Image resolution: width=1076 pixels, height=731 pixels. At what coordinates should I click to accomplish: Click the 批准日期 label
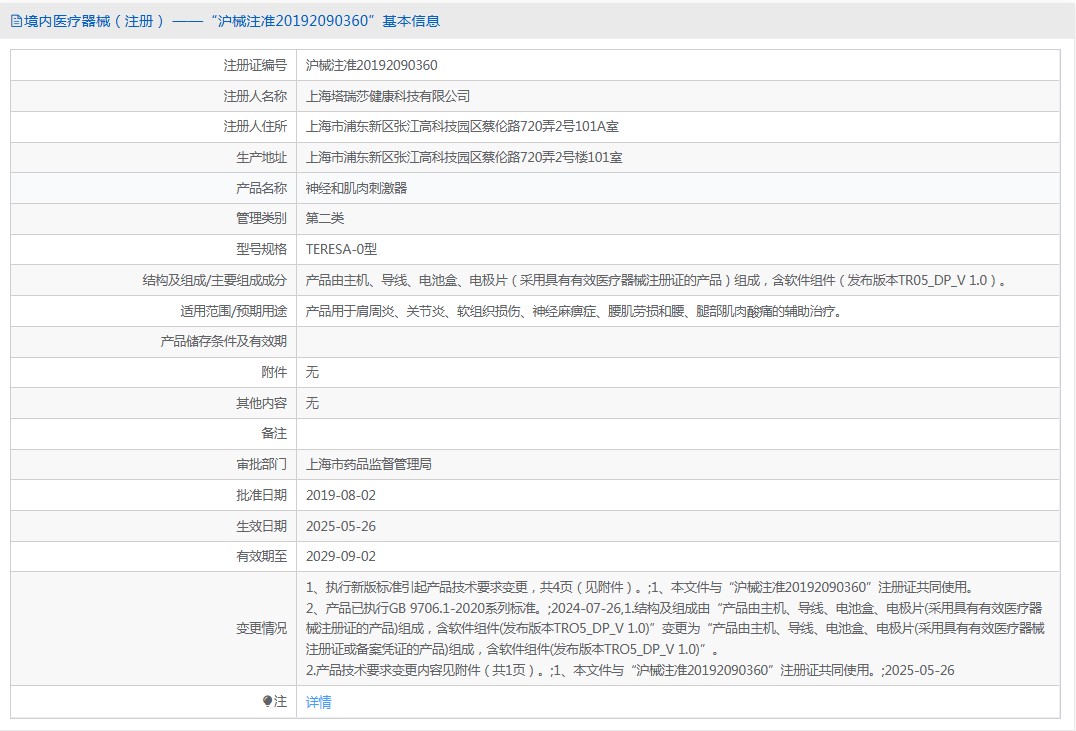point(261,495)
